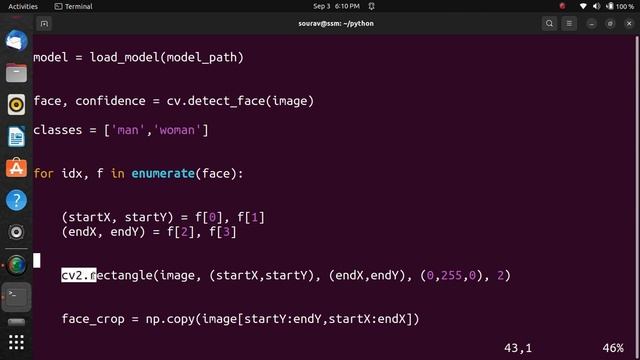
Task: Open the webcam app dock icon
Action: tap(16, 232)
